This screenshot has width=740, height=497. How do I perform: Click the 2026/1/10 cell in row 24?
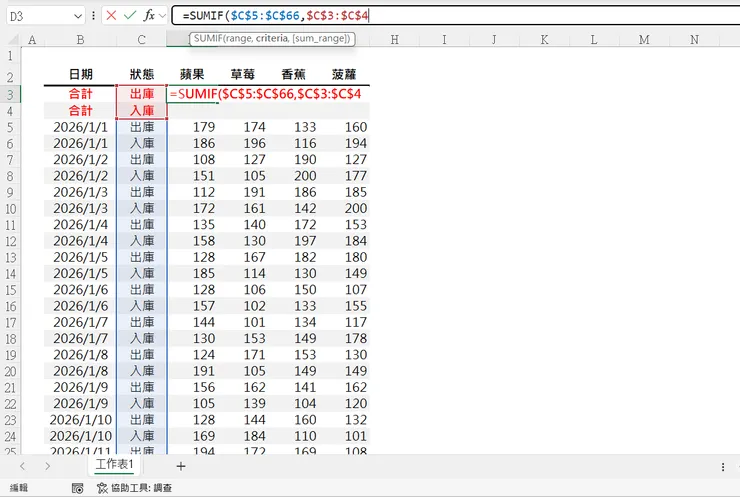click(x=80, y=436)
